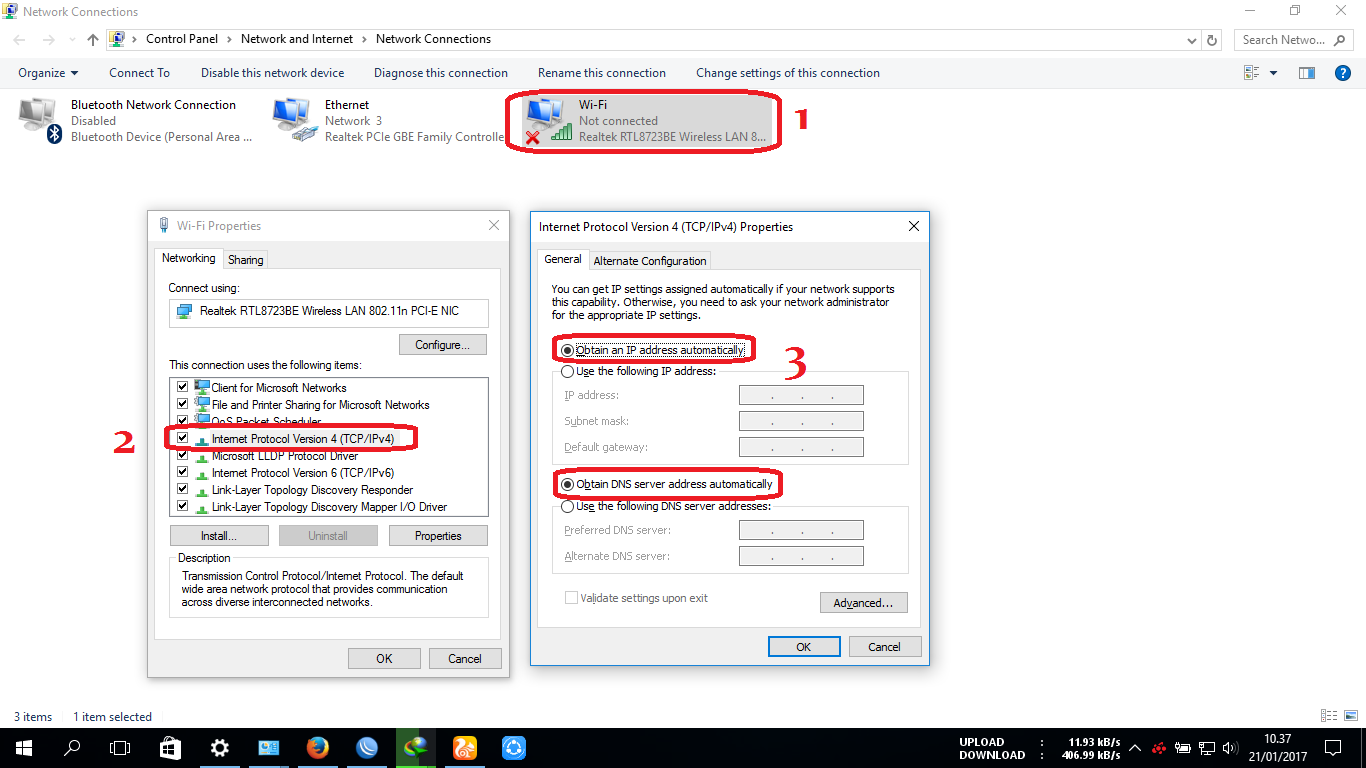Select Obtain DNS server address automatically
This screenshot has height=768, width=1366.
coord(667,484)
